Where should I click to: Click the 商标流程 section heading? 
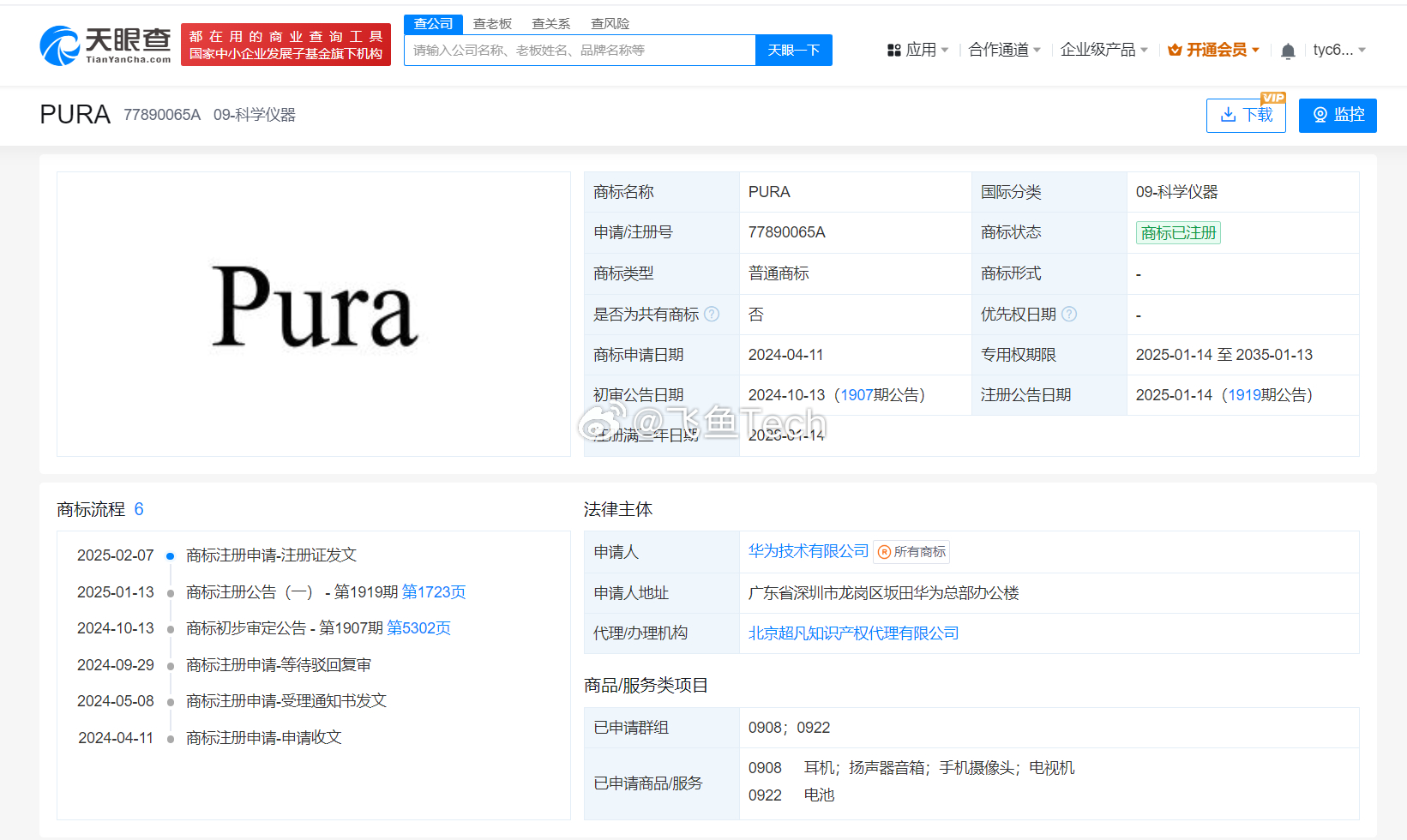pyautogui.click(x=91, y=510)
